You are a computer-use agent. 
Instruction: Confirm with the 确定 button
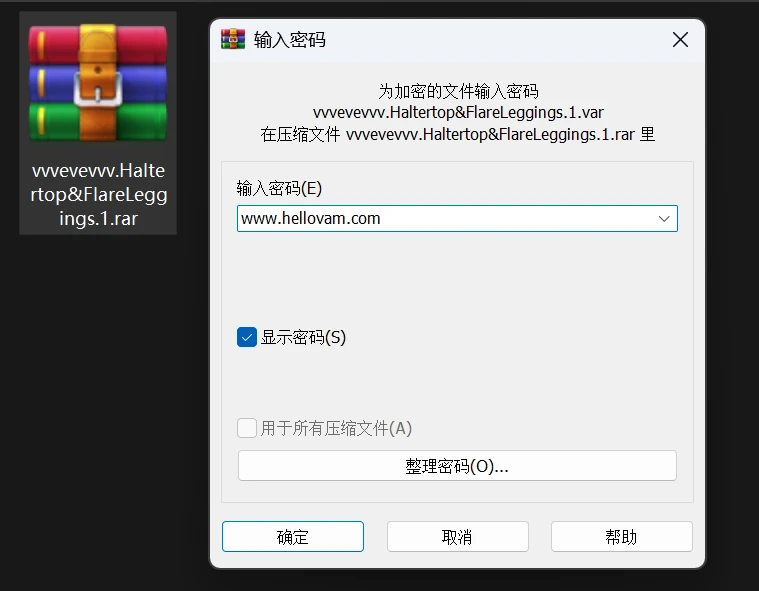[x=293, y=536]
